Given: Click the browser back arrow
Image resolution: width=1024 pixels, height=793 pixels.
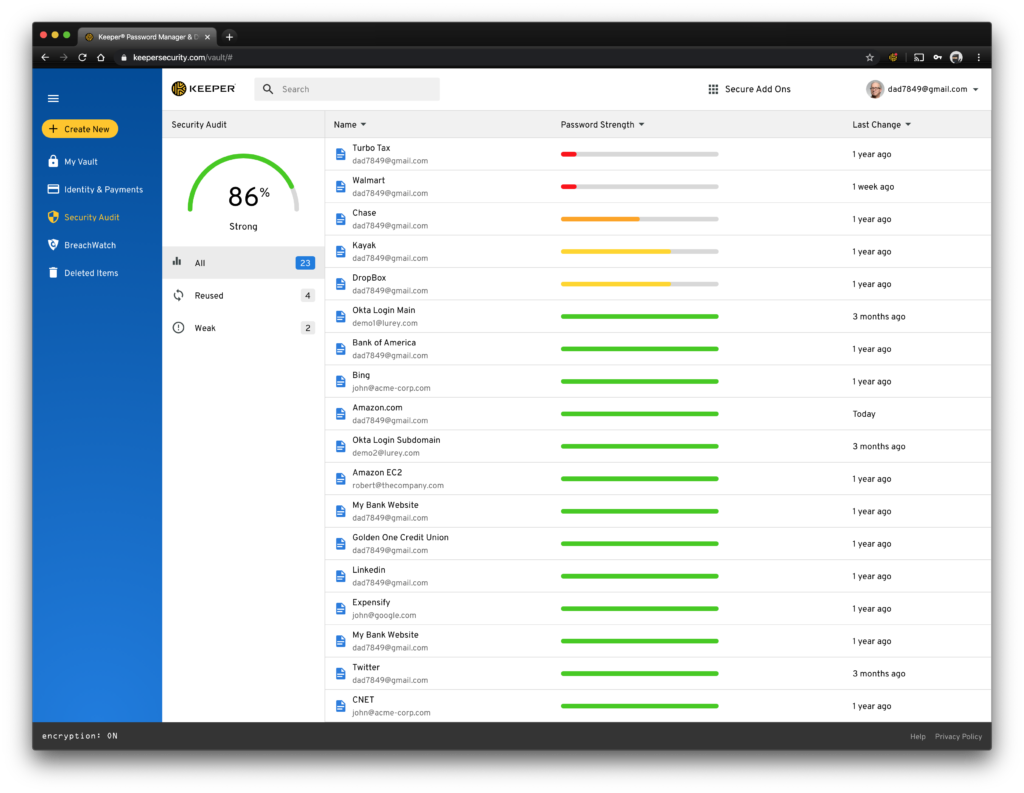Looking at the screenshot, I should [45, 57].
